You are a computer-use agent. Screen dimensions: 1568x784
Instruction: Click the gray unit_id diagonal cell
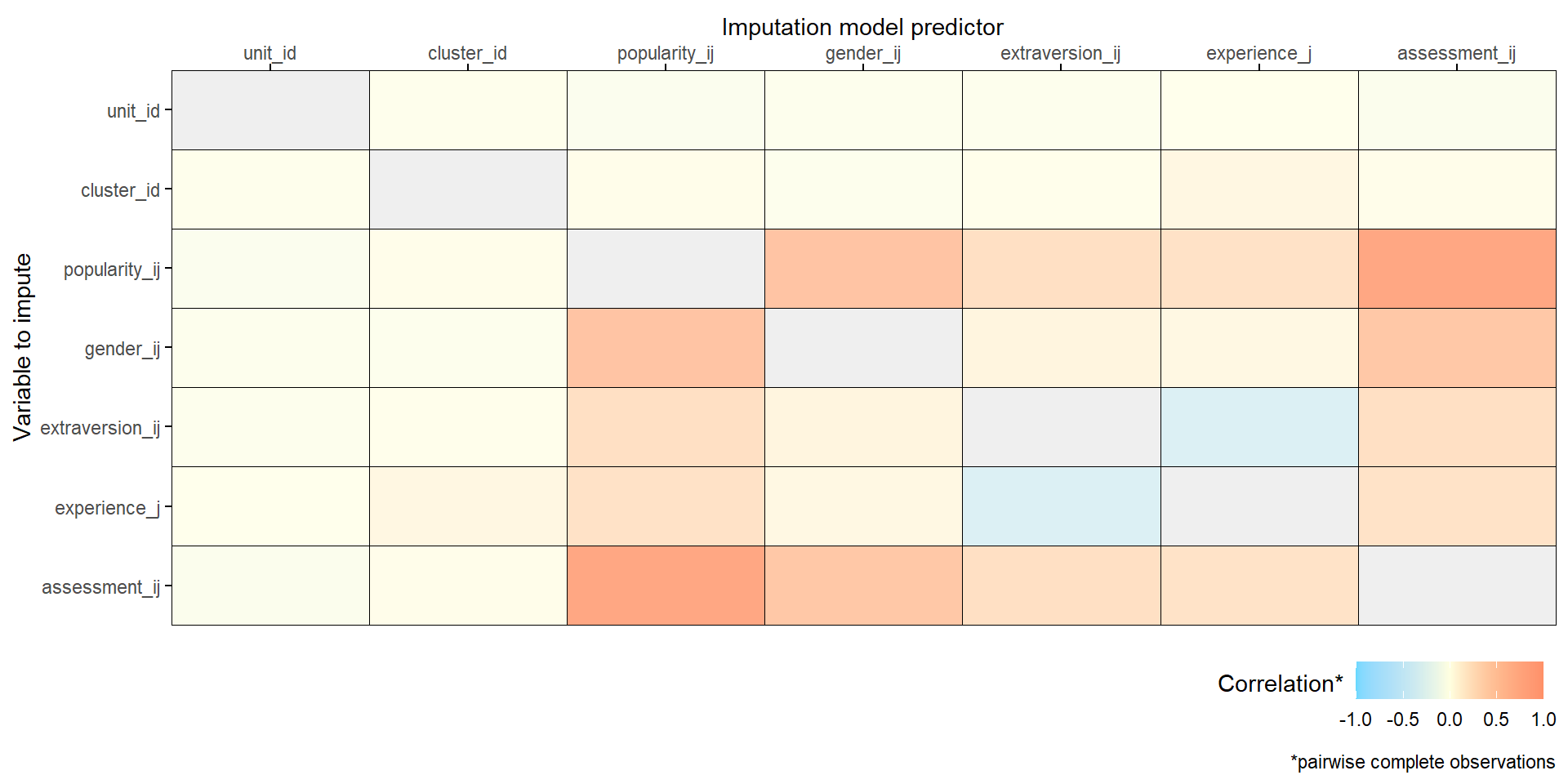tap(270, 110)
